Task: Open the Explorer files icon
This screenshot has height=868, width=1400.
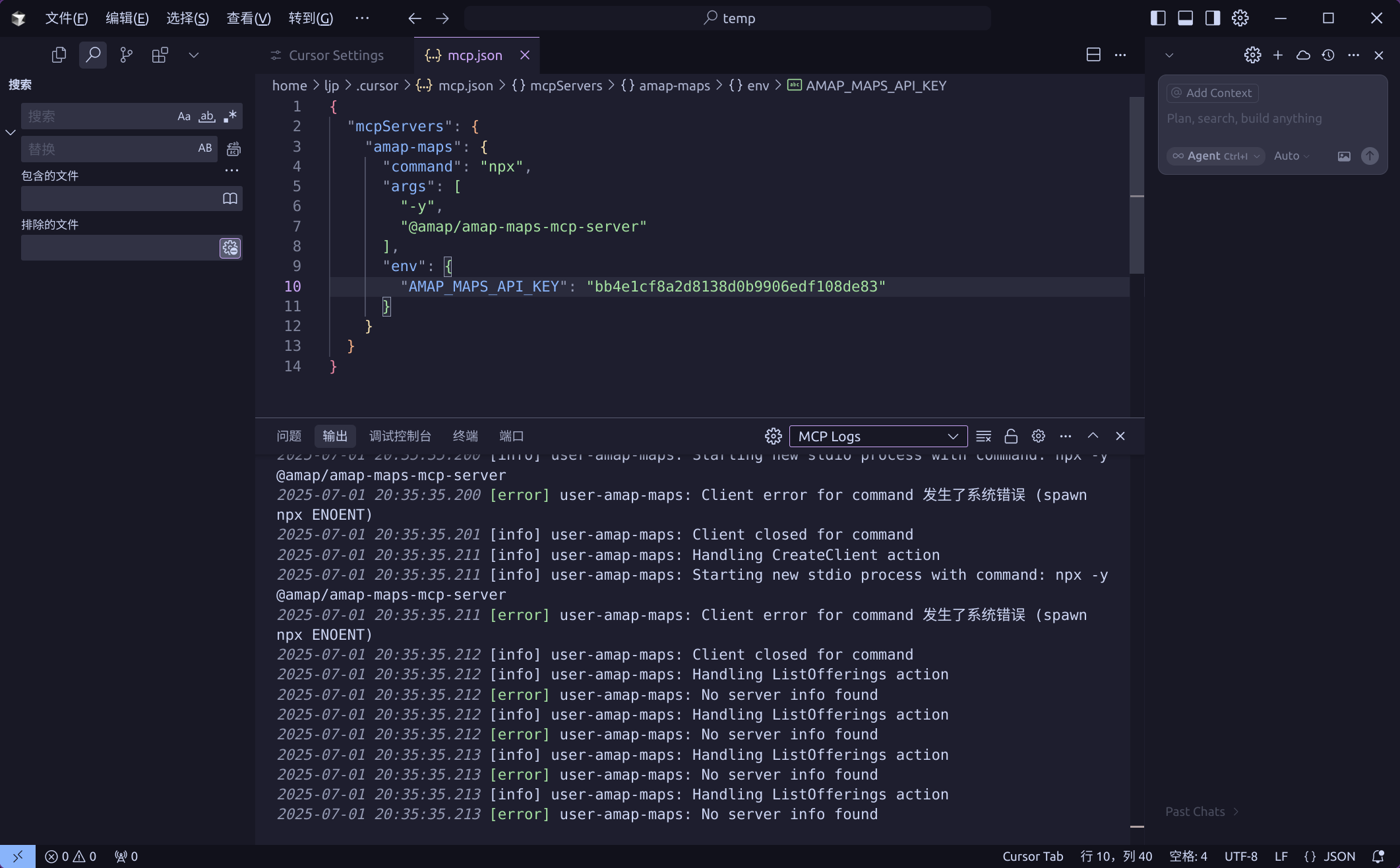Action: pyautogui.click(x=59, y=55)
